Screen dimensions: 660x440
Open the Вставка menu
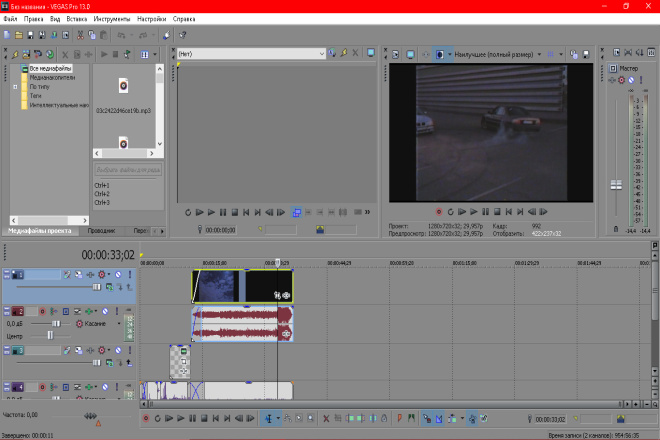pyautogui.click(x=77, y=19)
